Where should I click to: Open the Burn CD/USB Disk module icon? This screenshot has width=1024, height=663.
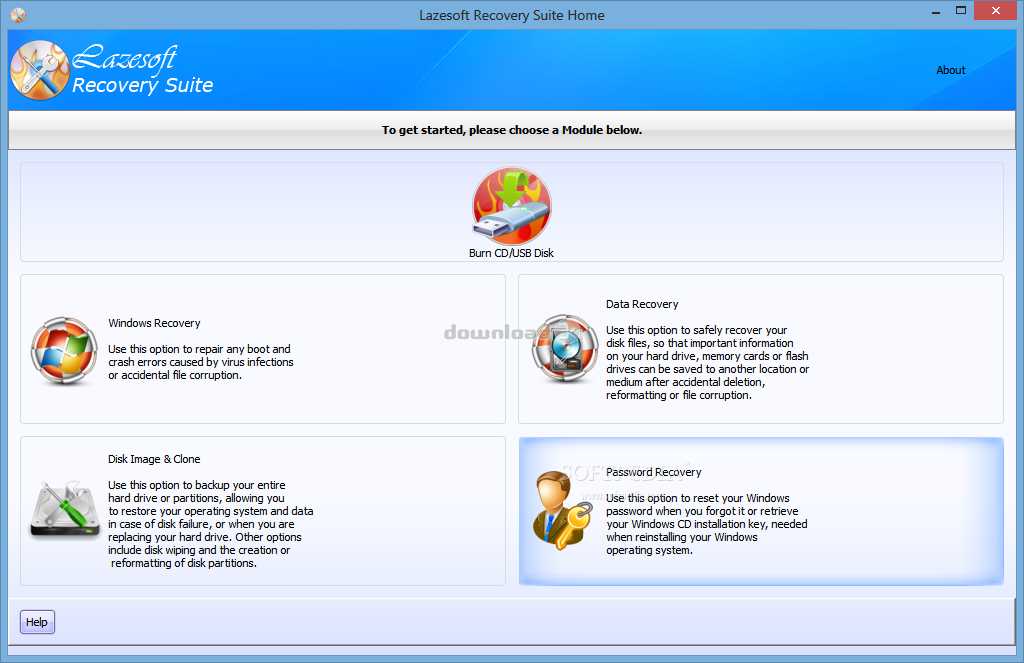tap(511, 206)
